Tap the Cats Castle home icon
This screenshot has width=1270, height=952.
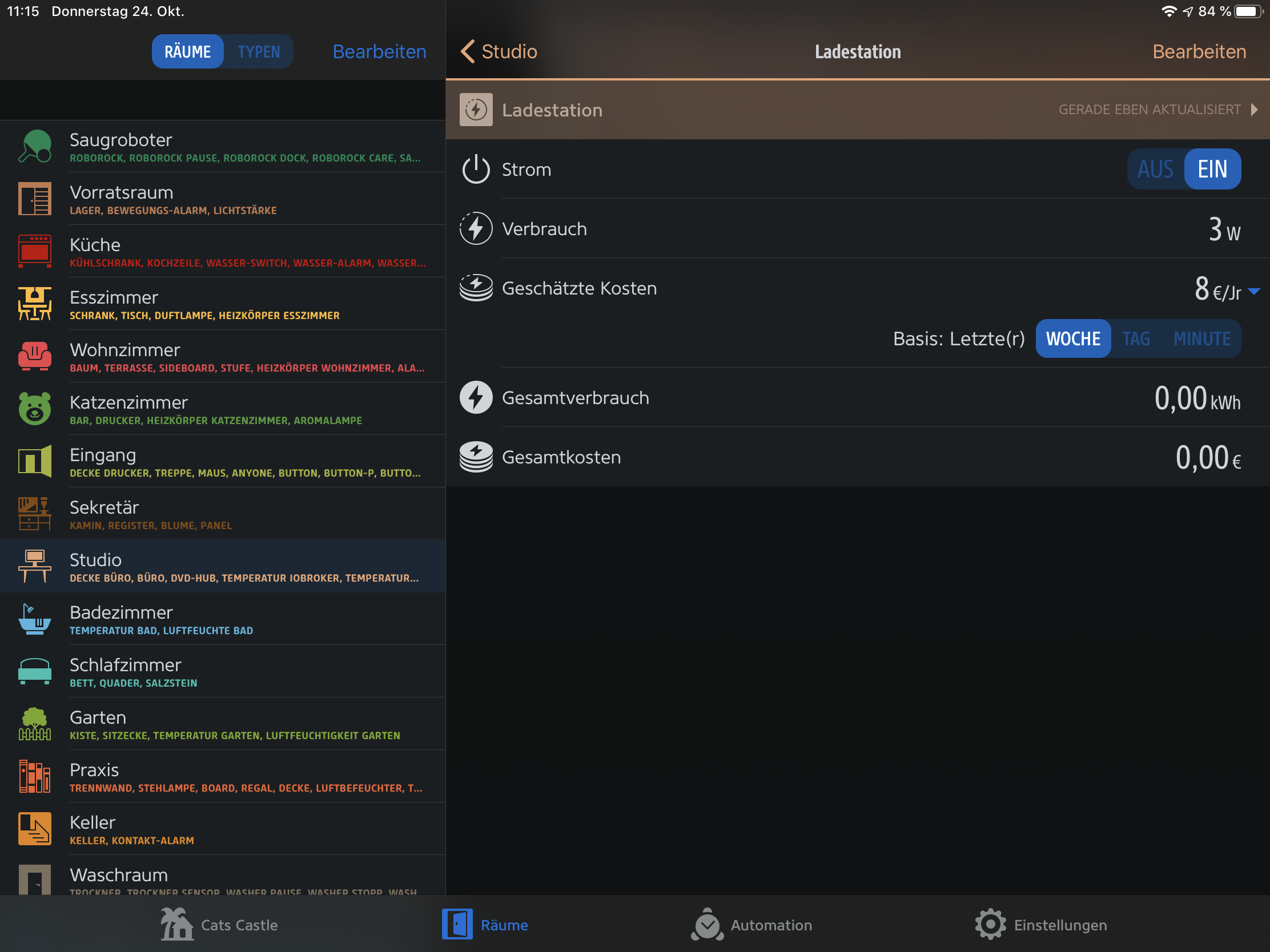point(176,925)
